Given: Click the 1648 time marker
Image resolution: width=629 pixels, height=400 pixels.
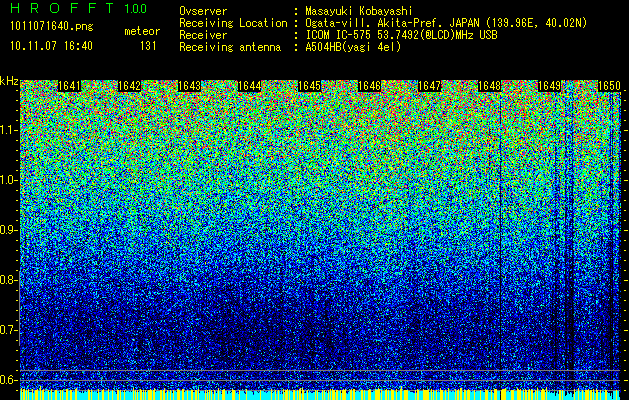Looking at the screenshot, I should pos(490,86).
